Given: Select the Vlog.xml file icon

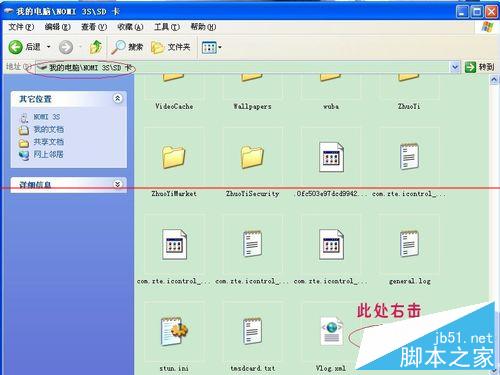Looking at the screenshot, I should [331, 331].
